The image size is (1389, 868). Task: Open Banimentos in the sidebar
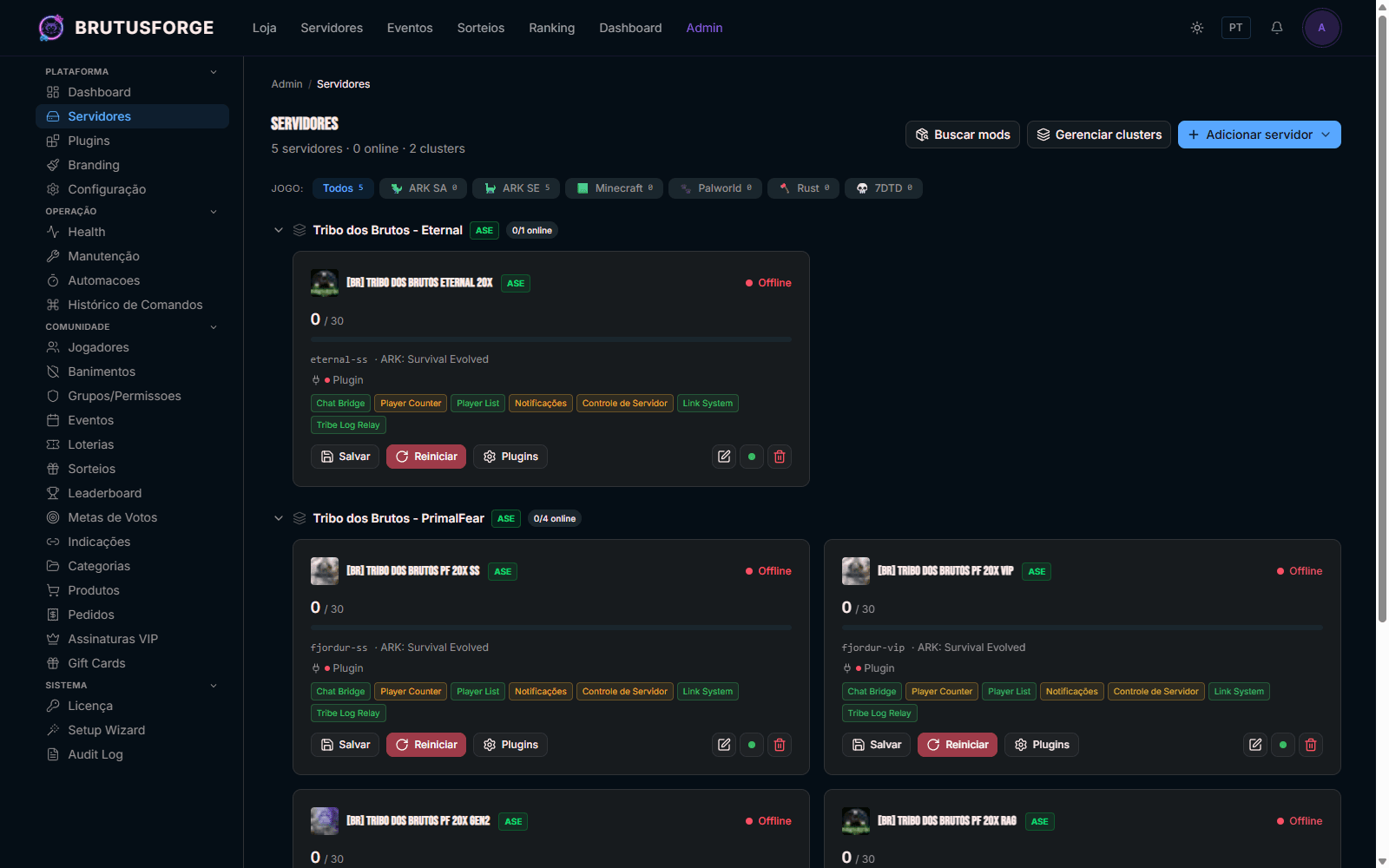click(x=132, y=372)
